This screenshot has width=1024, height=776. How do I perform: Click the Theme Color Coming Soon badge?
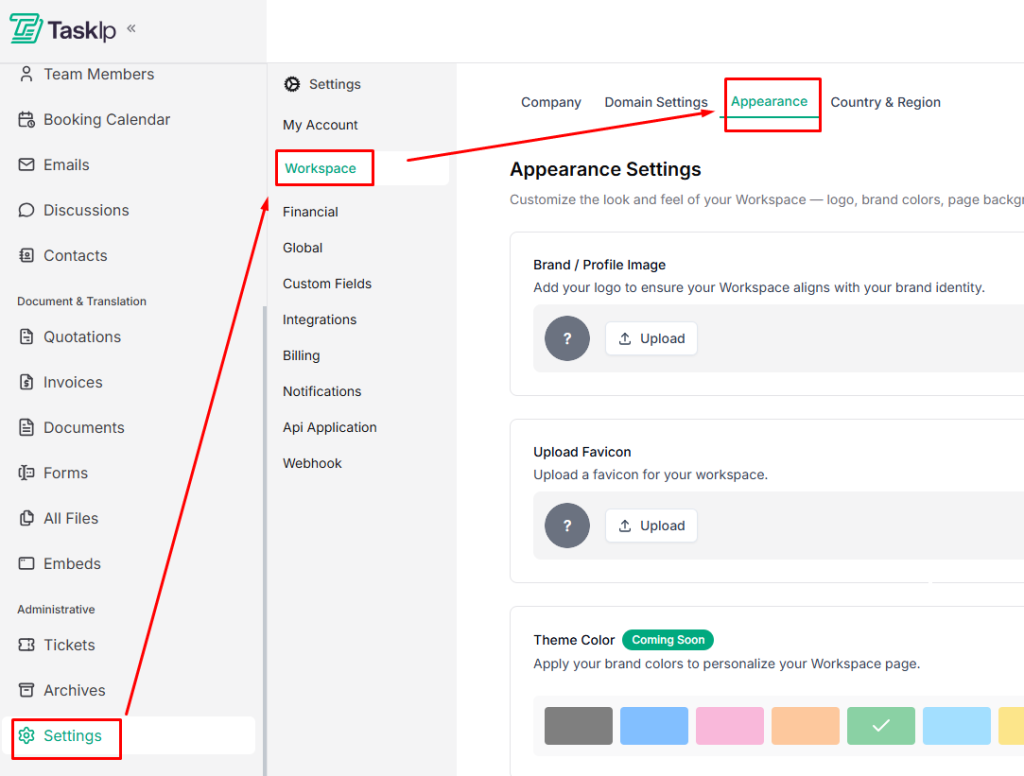pyautogui.click(x=667, y=640)
